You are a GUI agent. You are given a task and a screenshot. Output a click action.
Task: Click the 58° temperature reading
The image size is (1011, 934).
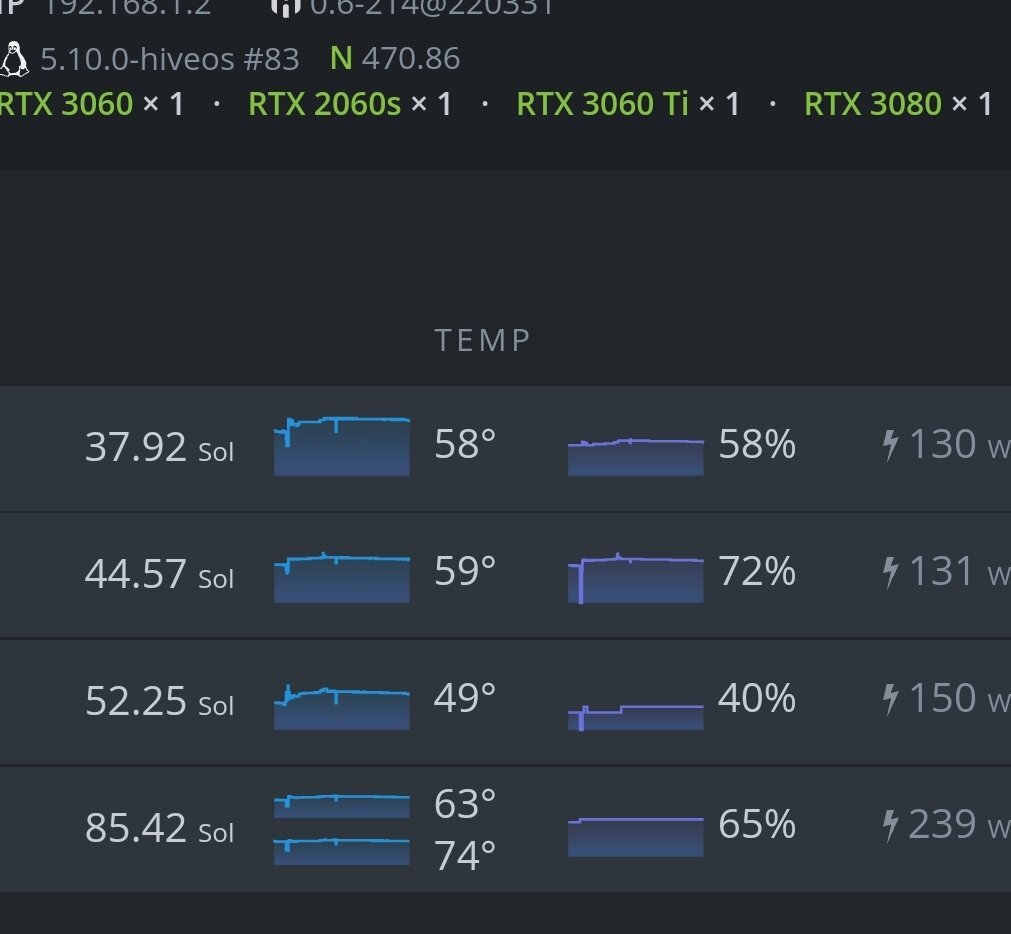(x=465, y=444)
